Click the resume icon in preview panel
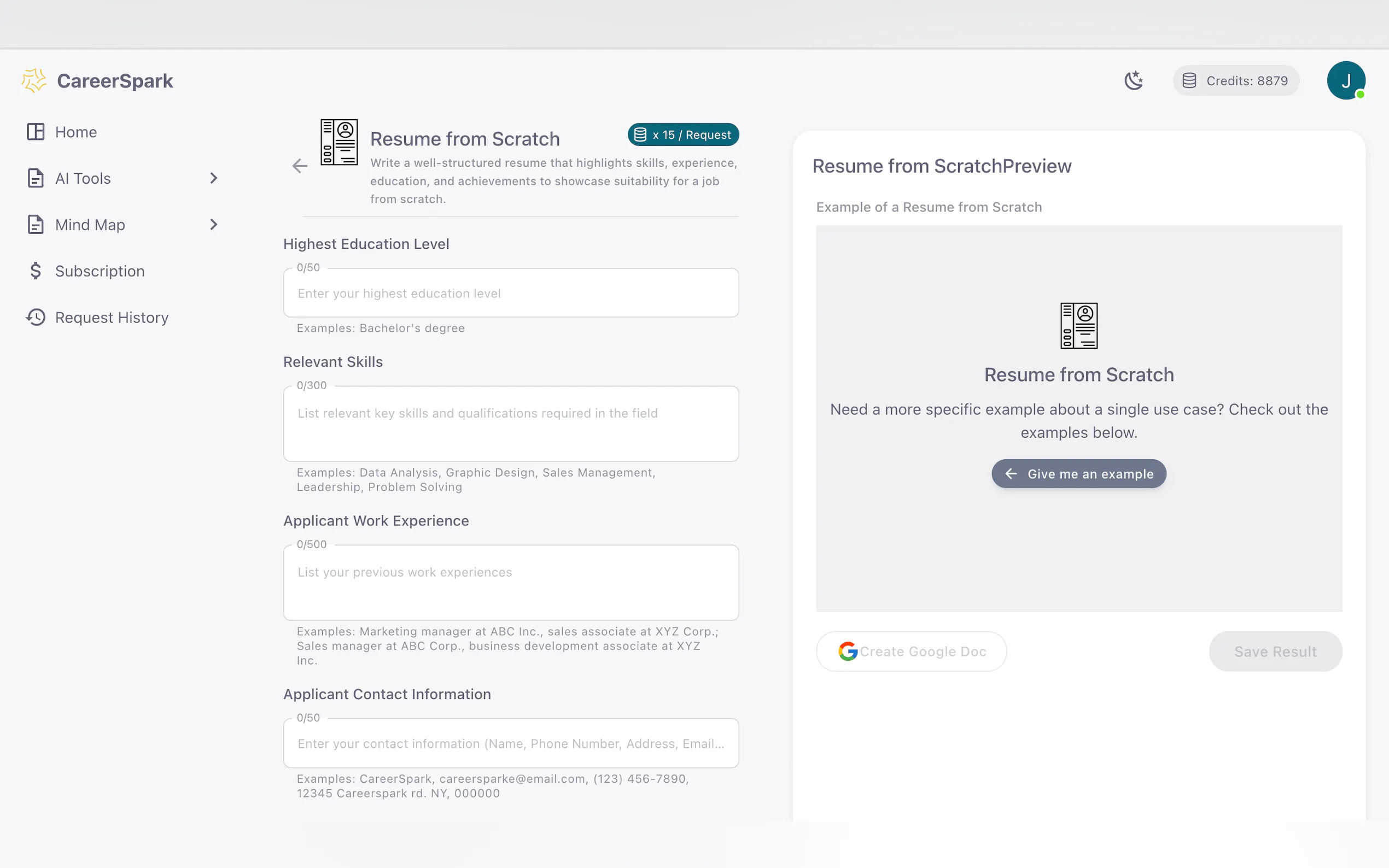The height and width of the screenshot is (868, 1389). pos(1078,326)
